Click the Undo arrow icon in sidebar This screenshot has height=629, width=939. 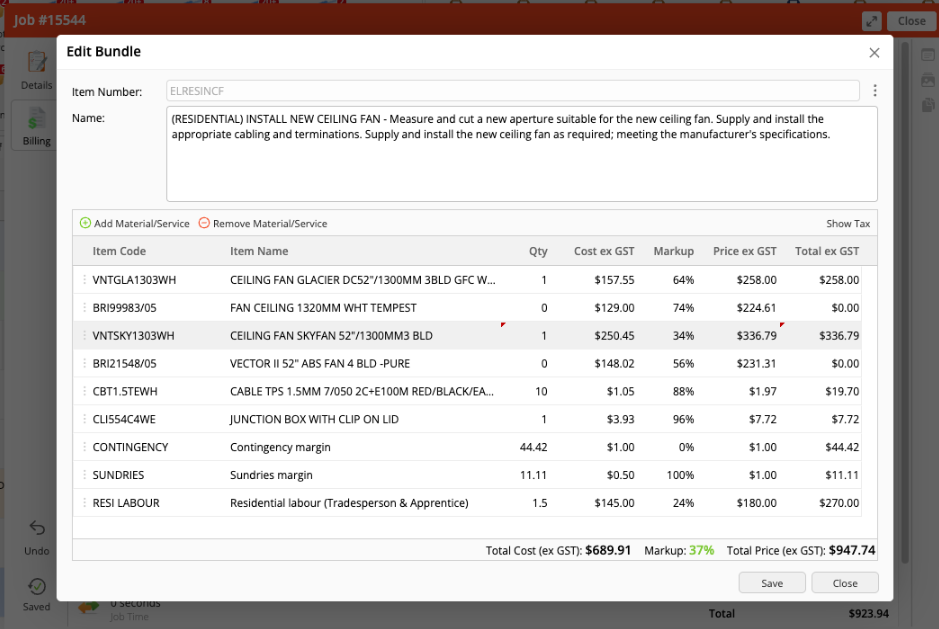click(x=37, y=528)
